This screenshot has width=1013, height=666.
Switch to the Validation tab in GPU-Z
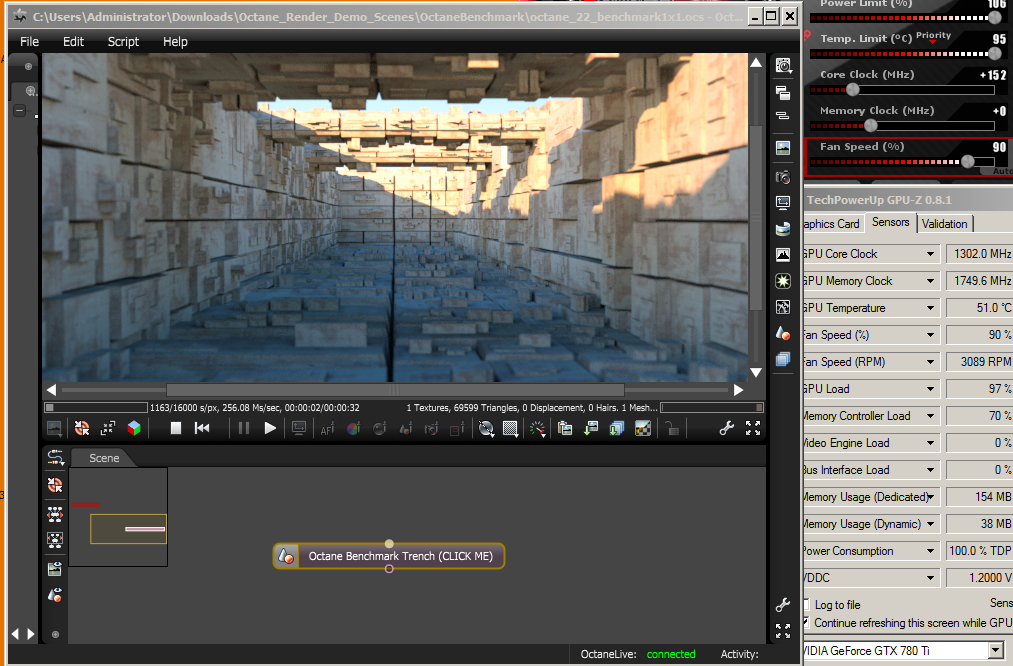944,224
